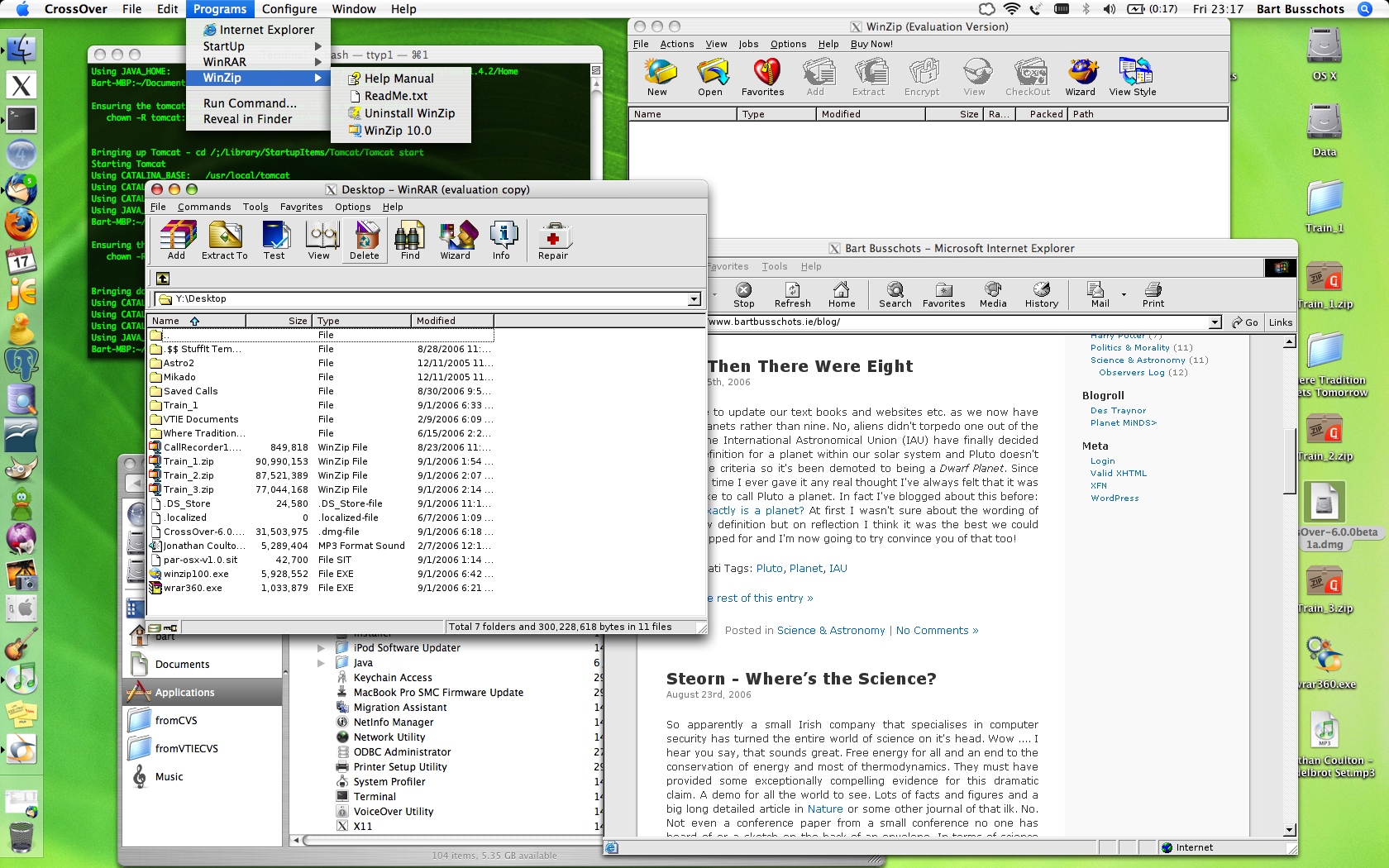
Task: Click the up-one-level folder icon in WinRAR
Action: pyautogui.click(x=163, y=279)
